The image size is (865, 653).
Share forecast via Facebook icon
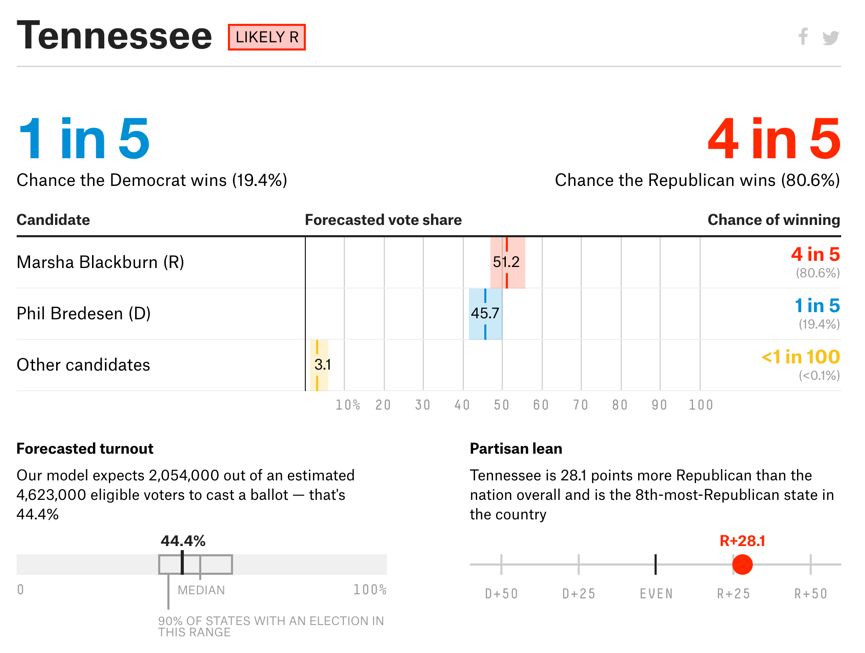pos(803,37)
